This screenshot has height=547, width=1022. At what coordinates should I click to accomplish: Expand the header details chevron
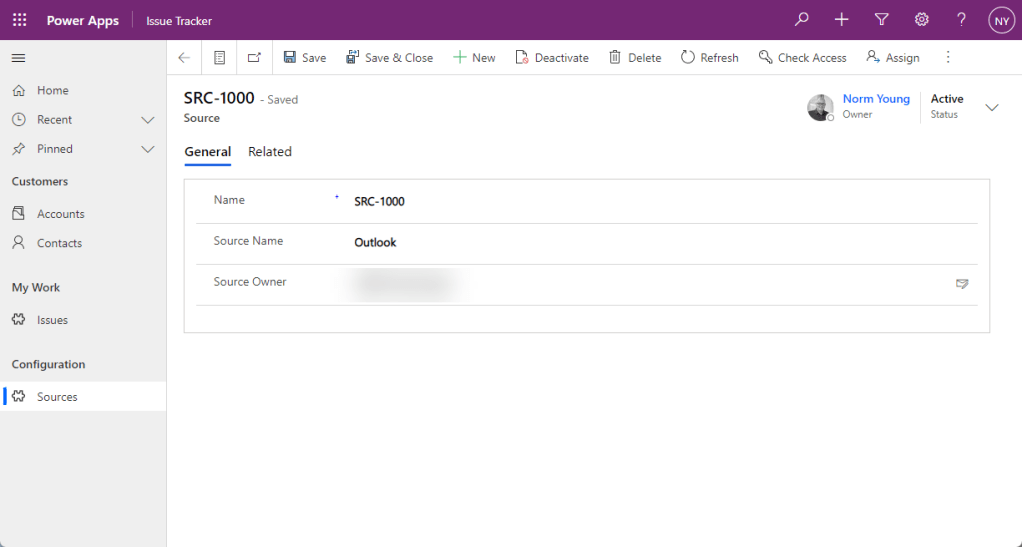click(992, 107)
